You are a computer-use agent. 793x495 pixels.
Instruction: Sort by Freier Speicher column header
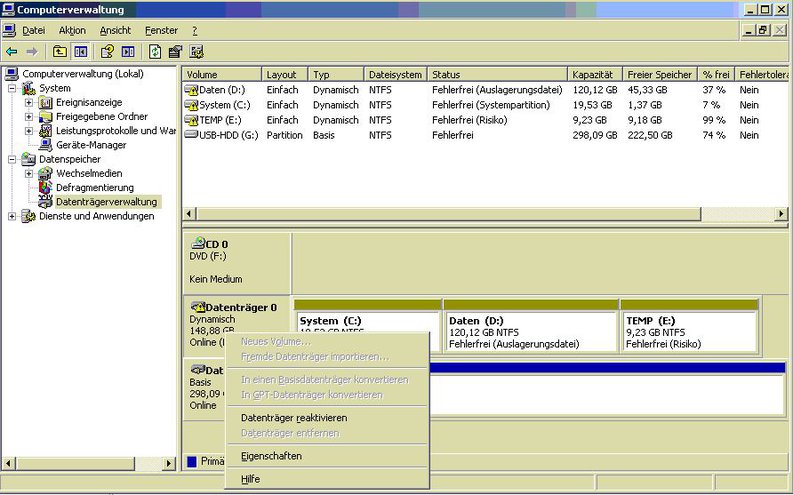tap(660, 74)
